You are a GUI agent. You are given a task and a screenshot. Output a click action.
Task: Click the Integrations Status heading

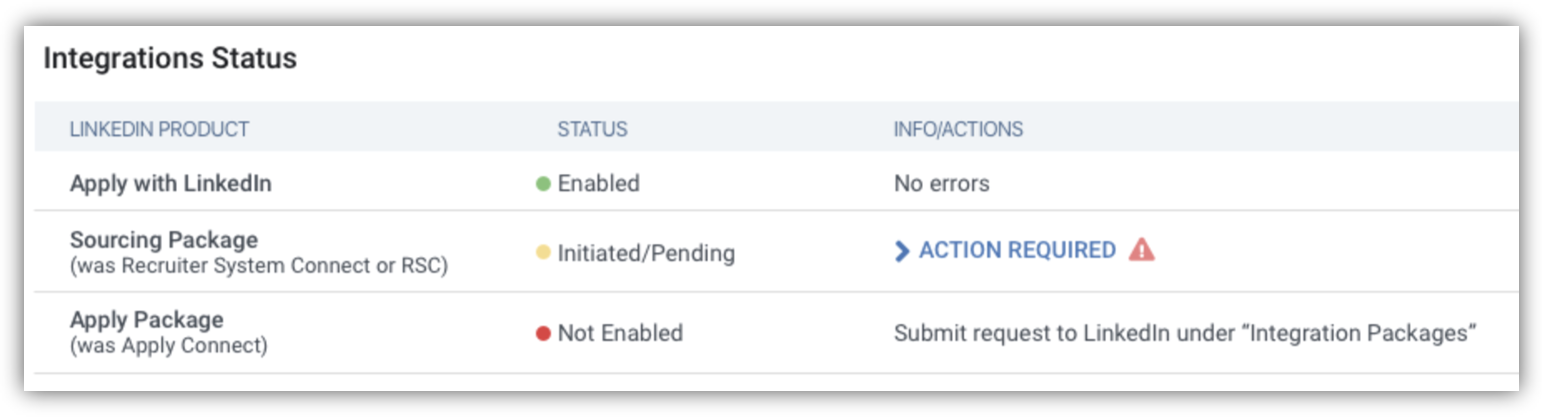click(x=170, y=58)
